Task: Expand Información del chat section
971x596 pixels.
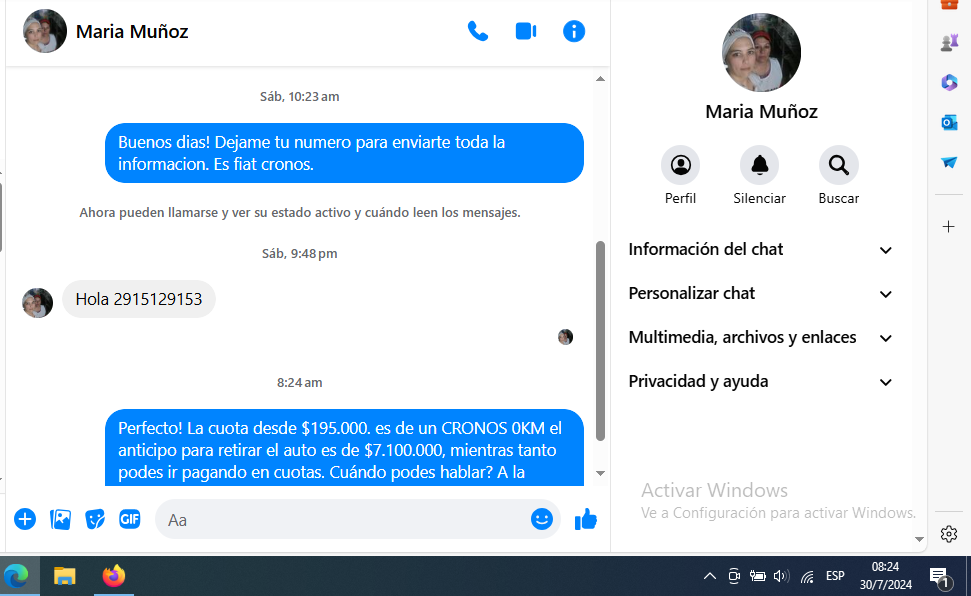Action: point(760,250)
